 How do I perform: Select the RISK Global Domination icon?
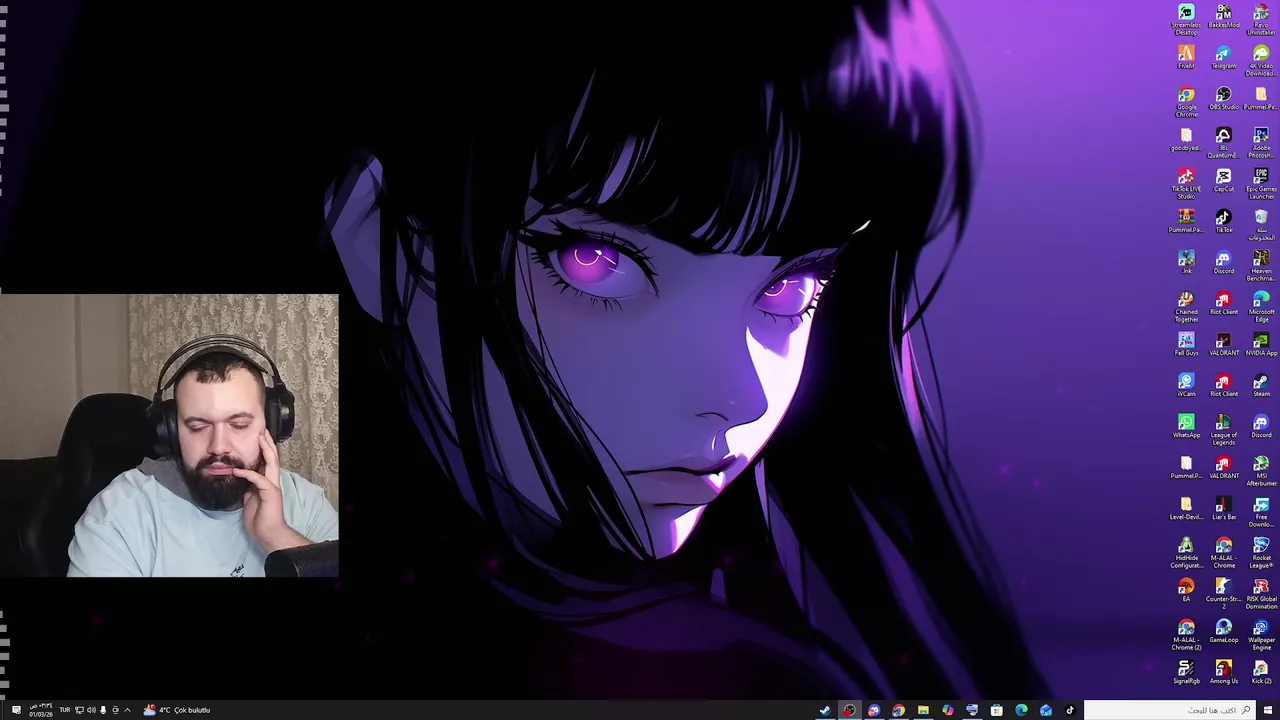coord(1261,594)
